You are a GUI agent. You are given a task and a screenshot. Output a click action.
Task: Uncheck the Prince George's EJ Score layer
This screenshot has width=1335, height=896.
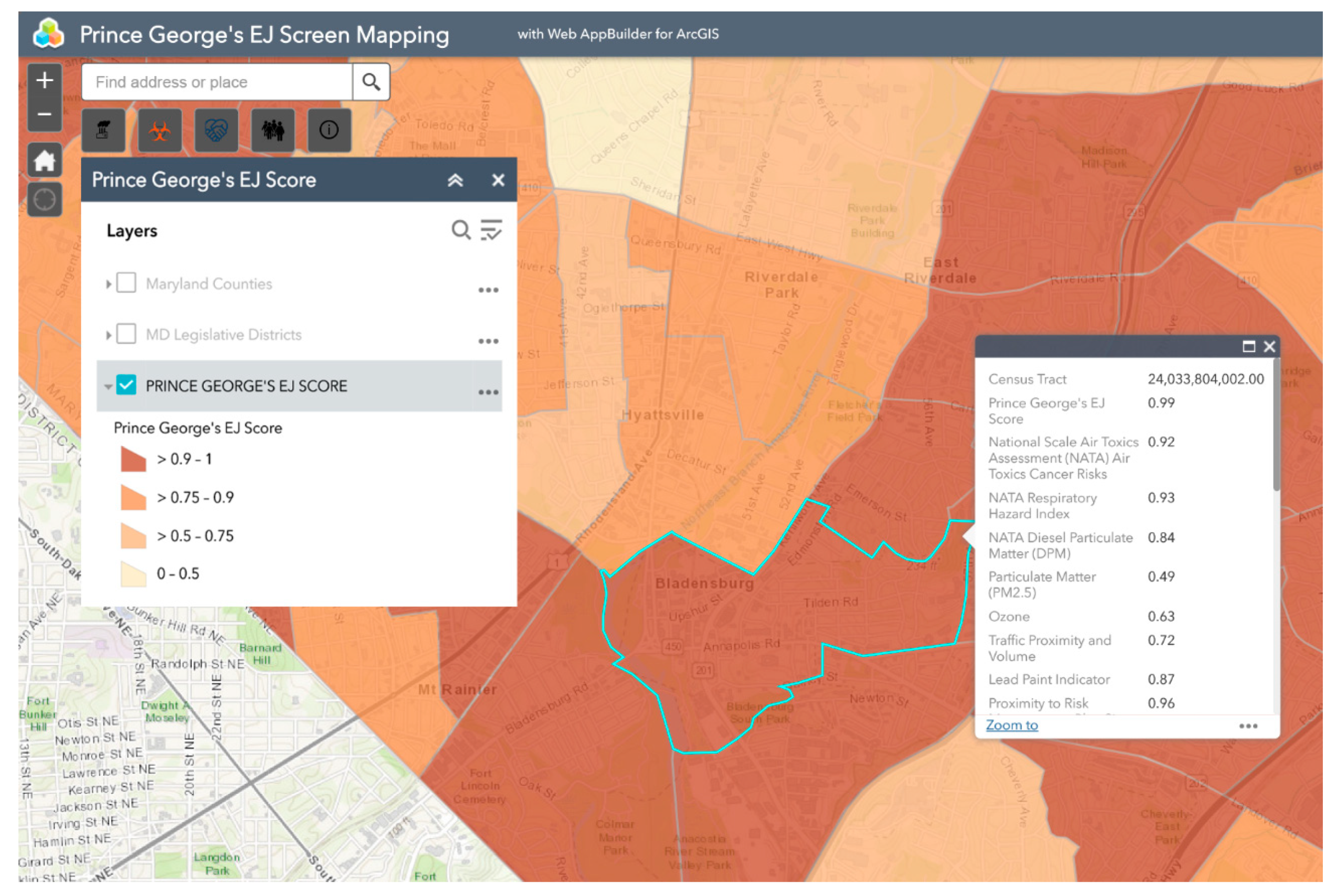tap(126, 385)
